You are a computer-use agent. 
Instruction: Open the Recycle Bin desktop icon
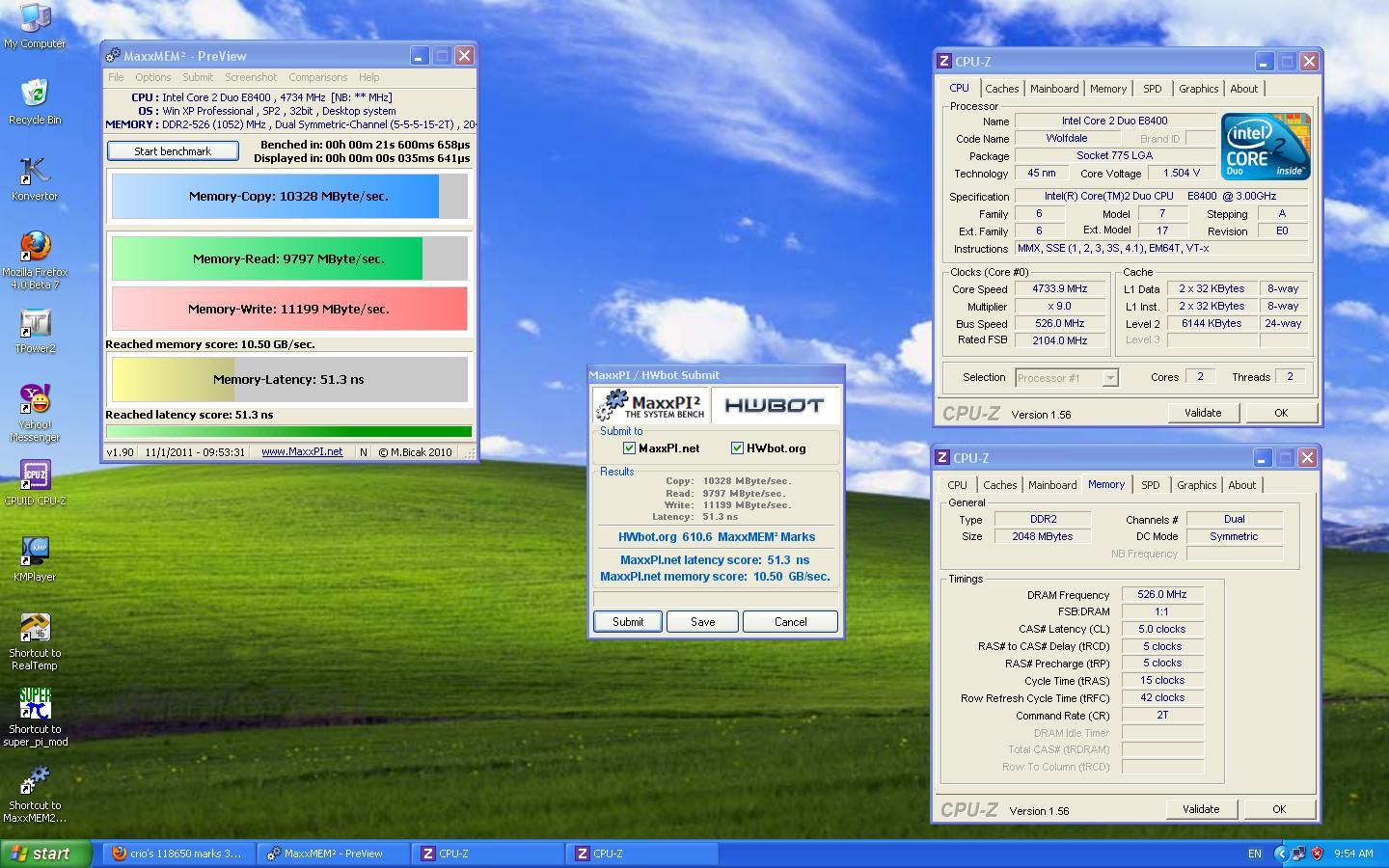click(x=35, y=101)
